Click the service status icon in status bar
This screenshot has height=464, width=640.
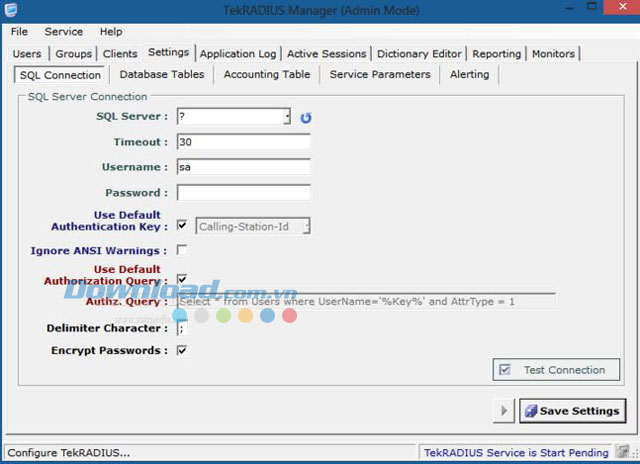coord(622,451)
